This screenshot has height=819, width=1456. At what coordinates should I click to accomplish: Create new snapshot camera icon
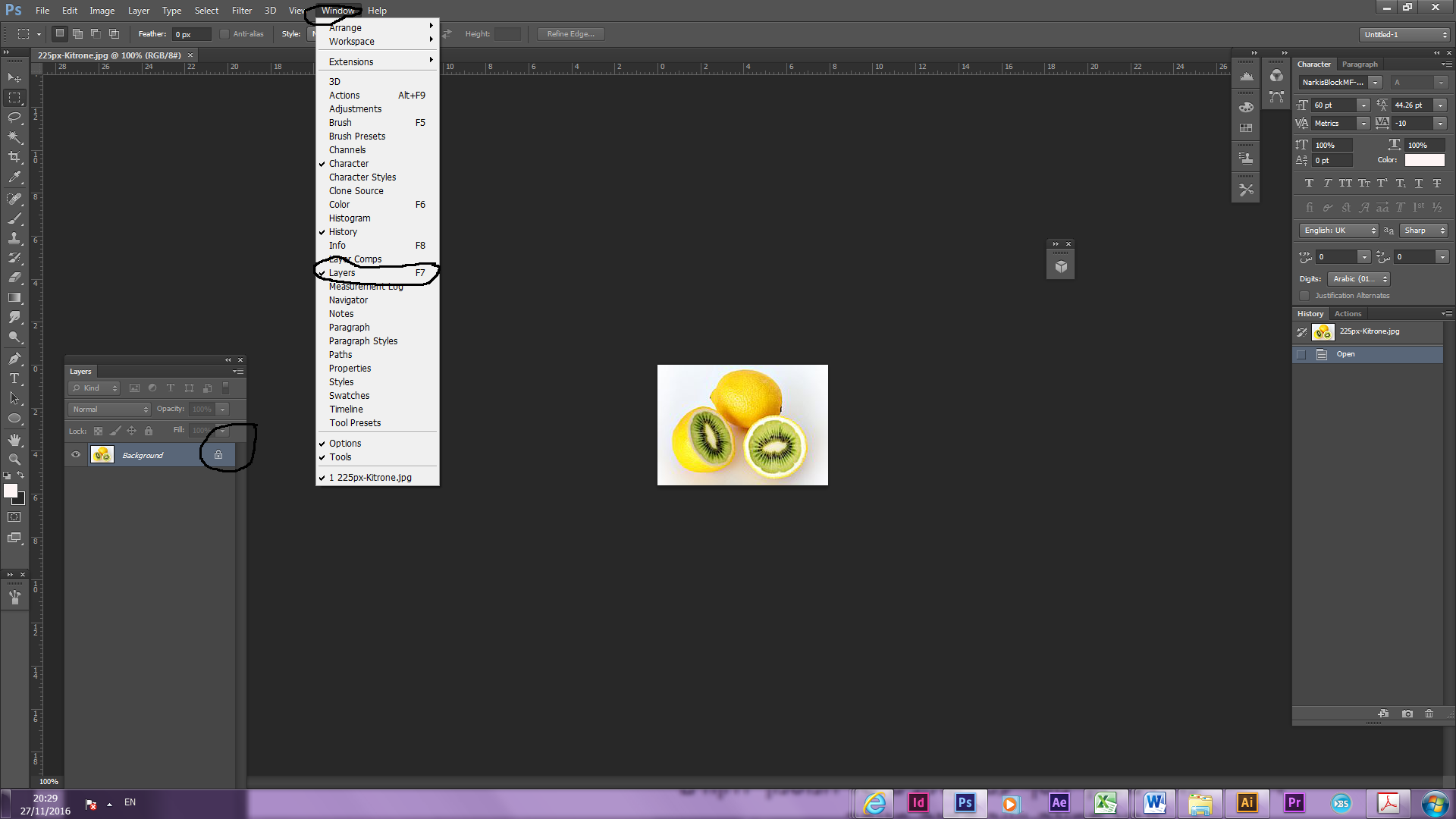[x=1407, y=714]
